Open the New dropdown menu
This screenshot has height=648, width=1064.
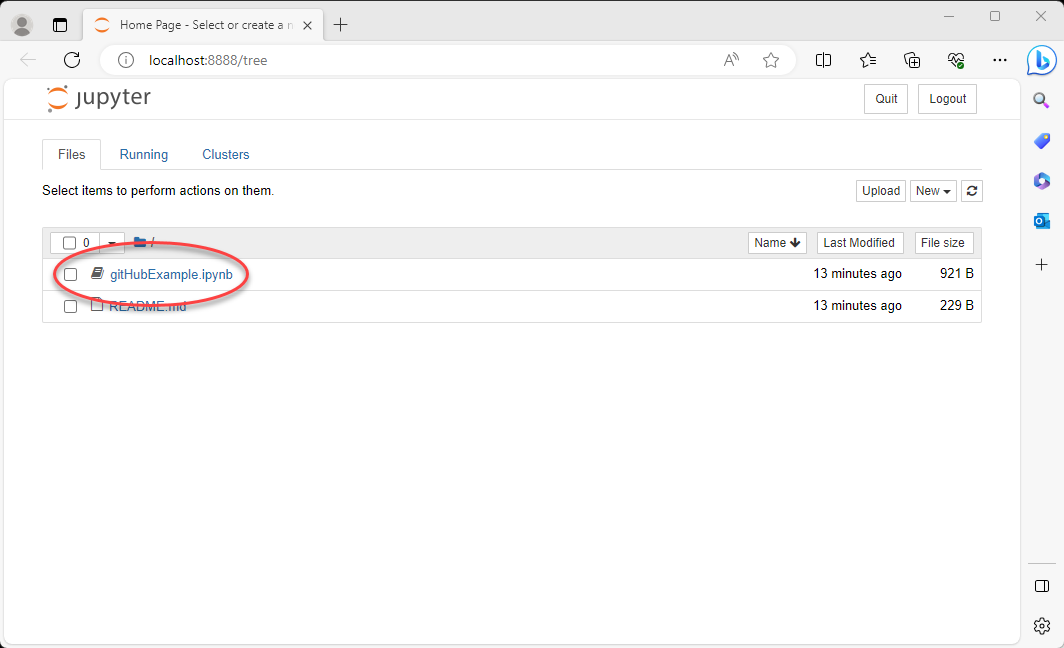tap(933, 191)
